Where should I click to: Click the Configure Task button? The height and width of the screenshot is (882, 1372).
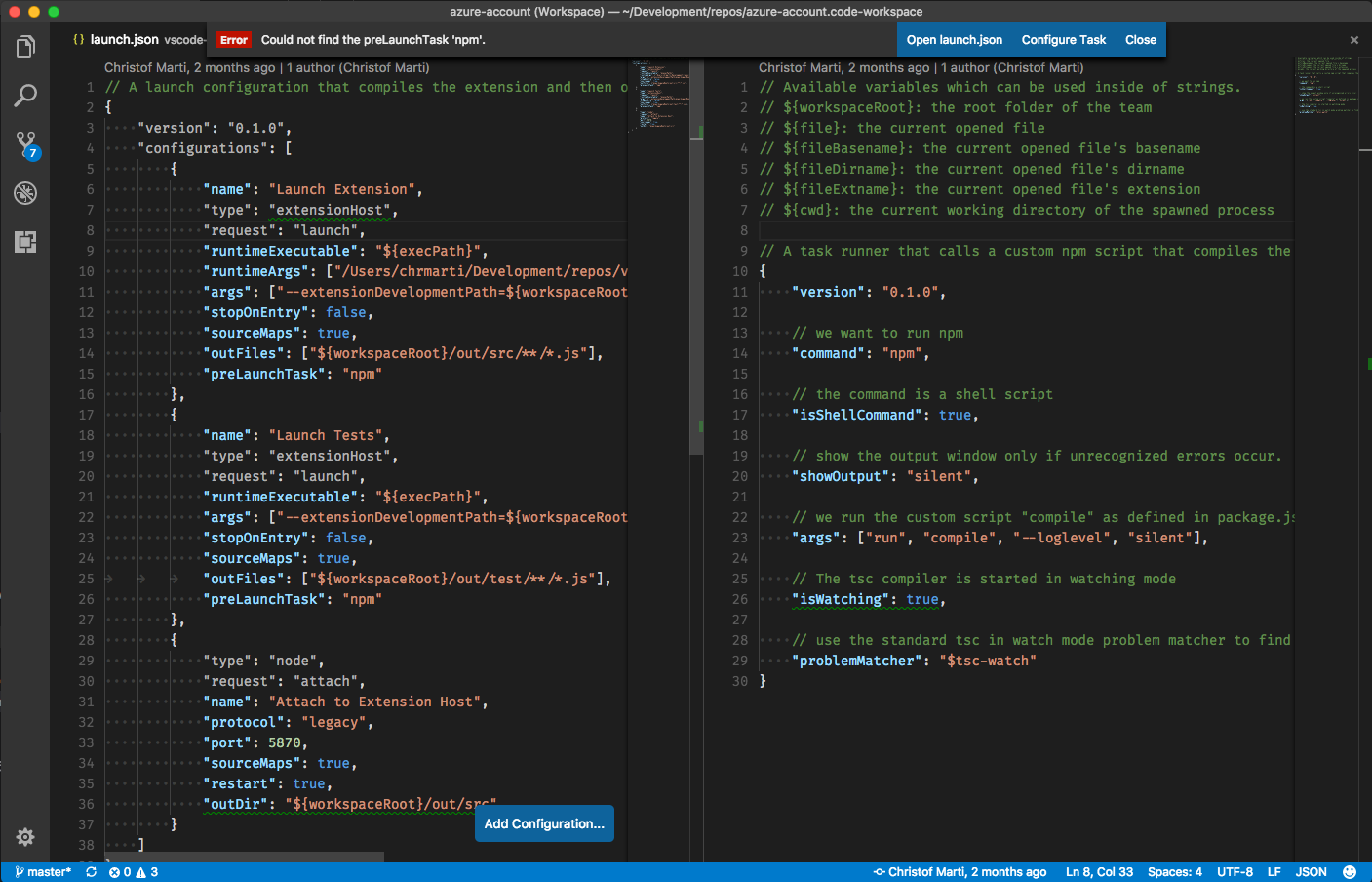1064,40
